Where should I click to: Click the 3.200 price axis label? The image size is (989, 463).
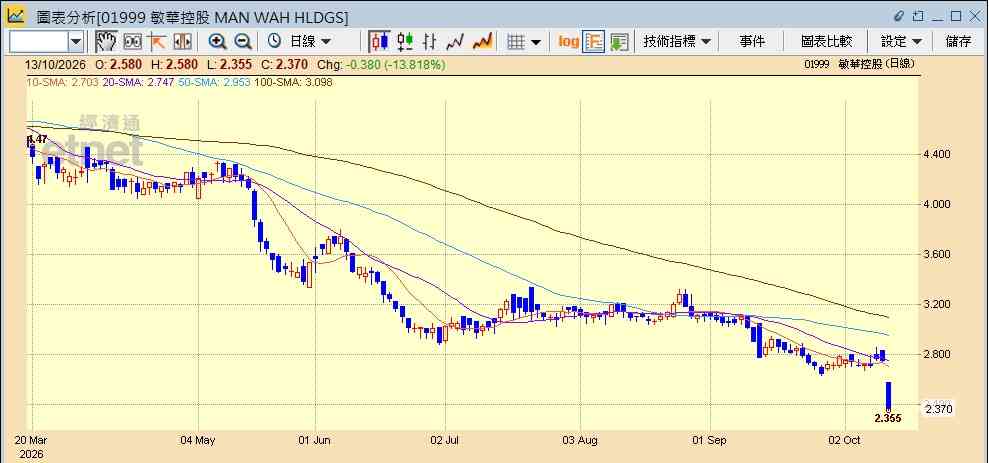point(937,305)
